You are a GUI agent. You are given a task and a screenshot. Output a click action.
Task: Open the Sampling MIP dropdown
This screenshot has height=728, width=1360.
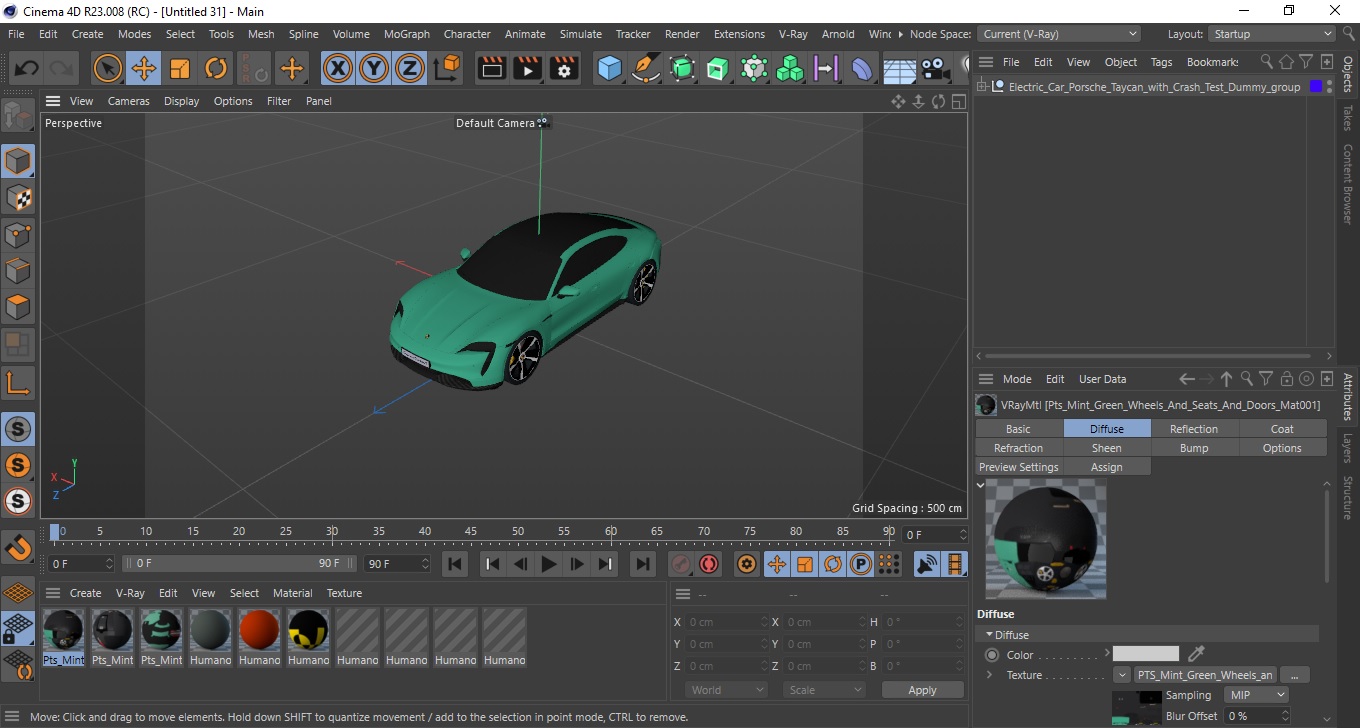click(1256, 695)
